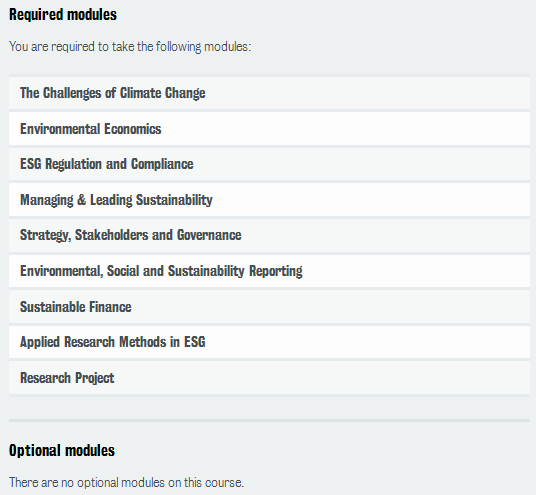The image size is (536, 495).
Task: Click the word Reporting in the Sustainability module
Action: coord(276,271)
